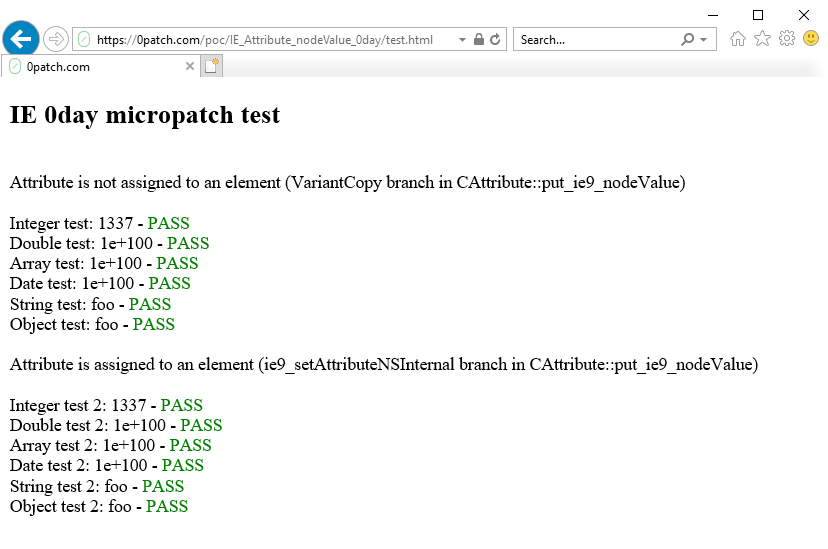Viewport: 828px width, 549px height.
Task: Click PASS next to 'Date test 2:'
Action: (183, 466)
